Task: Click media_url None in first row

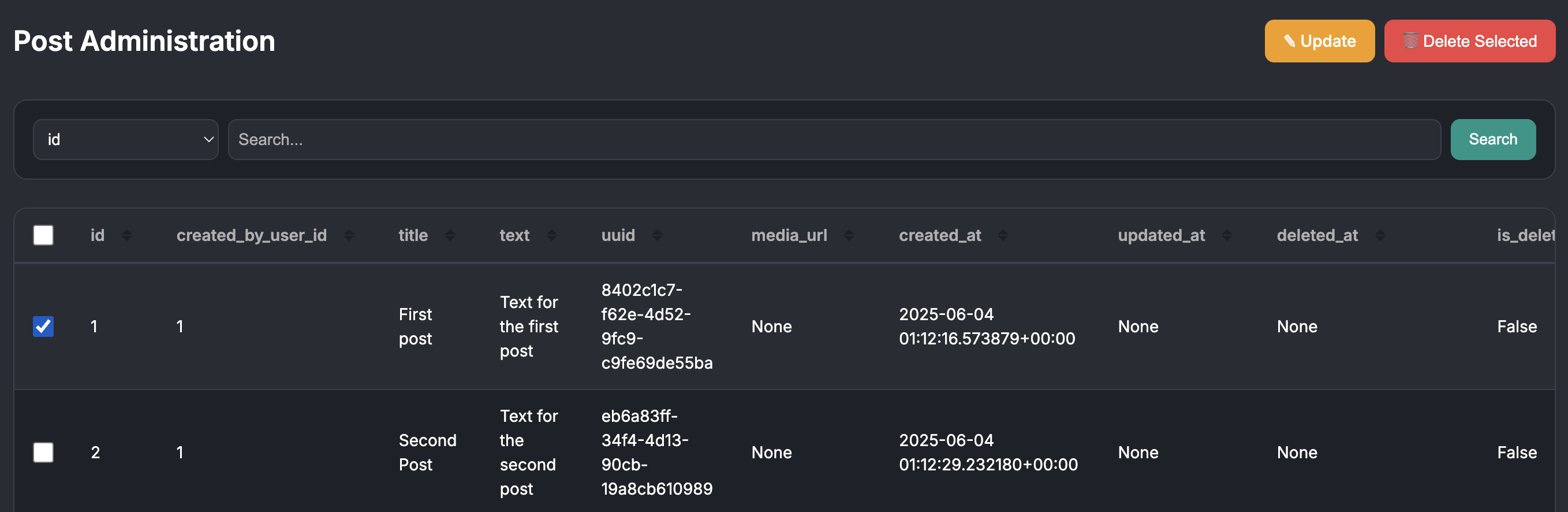Action: pos(771,327)
